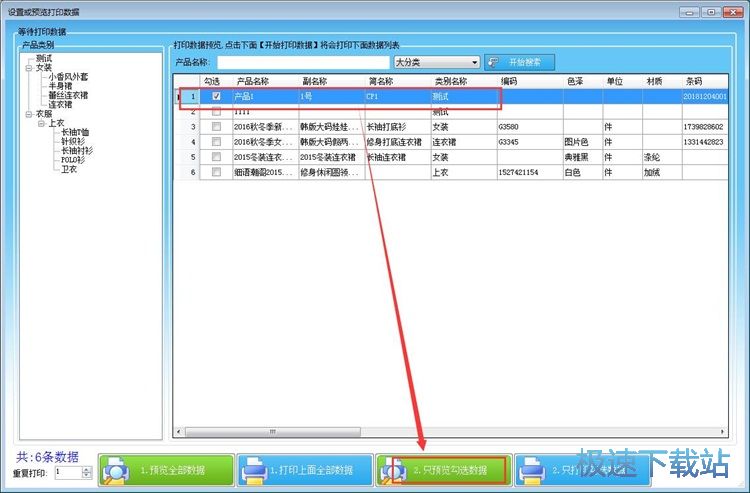Image resolution: width=750 pixels, height=493 pixels.
Task: Select 卫衣 category
Action: (69, 169)
